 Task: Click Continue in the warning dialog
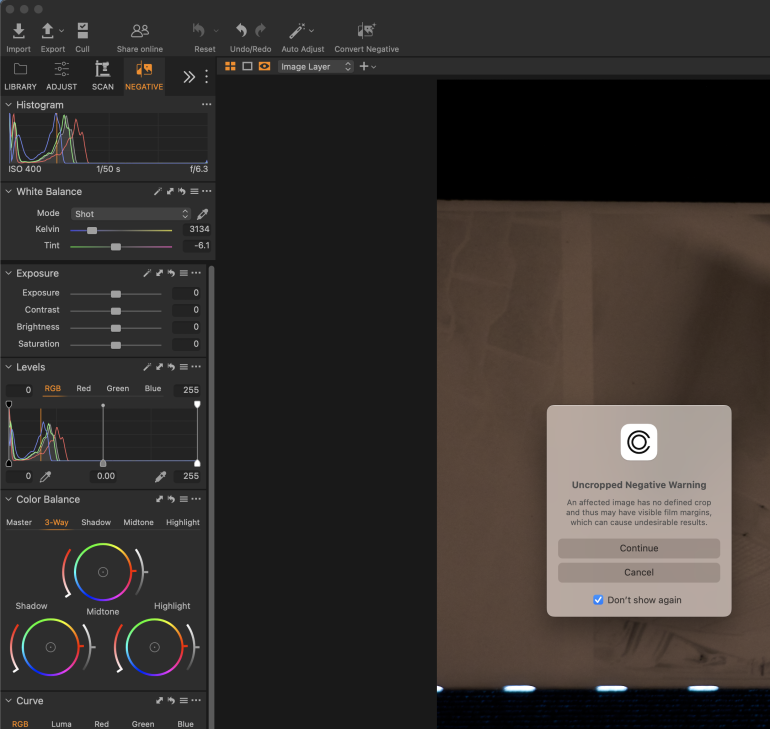point(638,548)
